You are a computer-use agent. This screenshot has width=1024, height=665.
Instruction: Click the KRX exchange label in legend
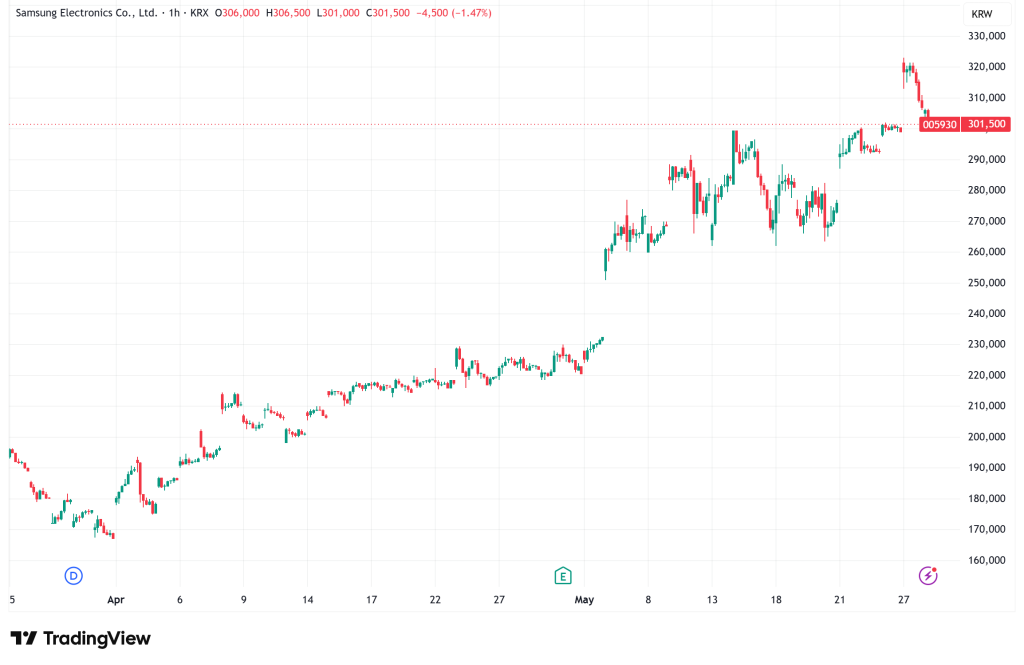tap(199, 13)
